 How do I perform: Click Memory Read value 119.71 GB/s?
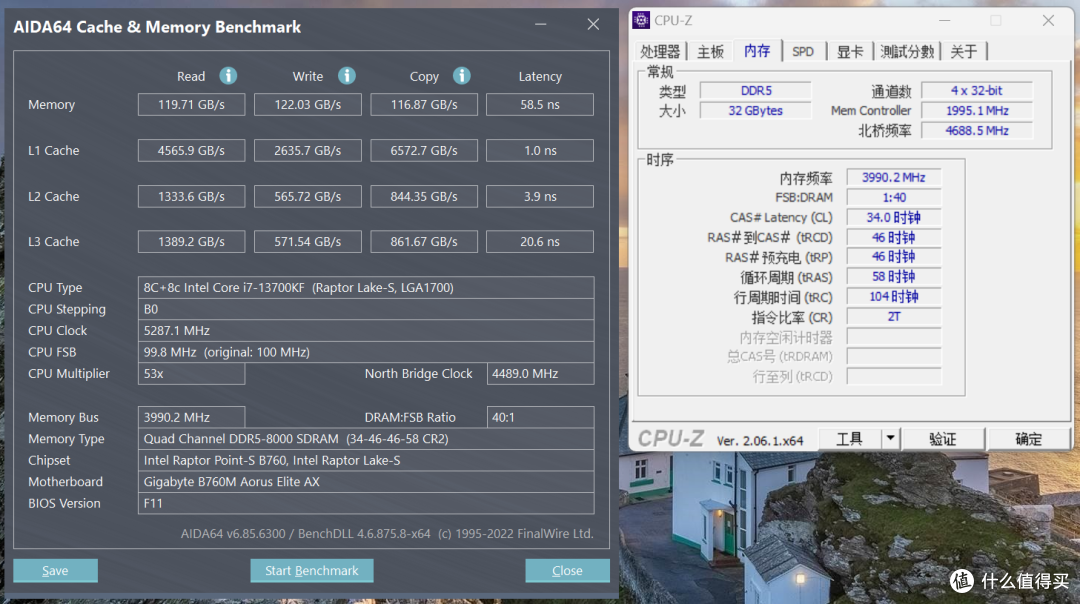click(x=191, y=105)
